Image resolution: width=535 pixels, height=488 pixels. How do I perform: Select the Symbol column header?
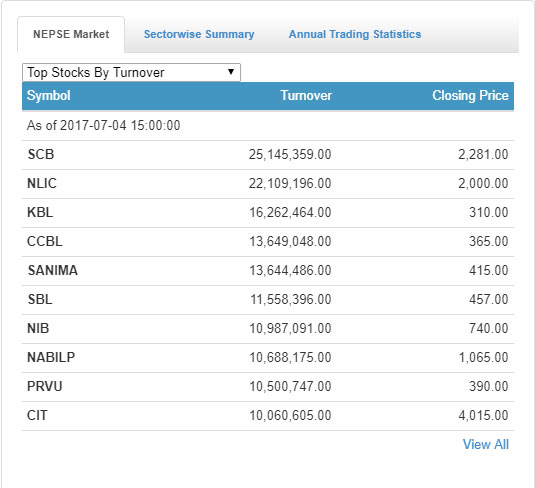pyautogui.click(x=48, y=96)
